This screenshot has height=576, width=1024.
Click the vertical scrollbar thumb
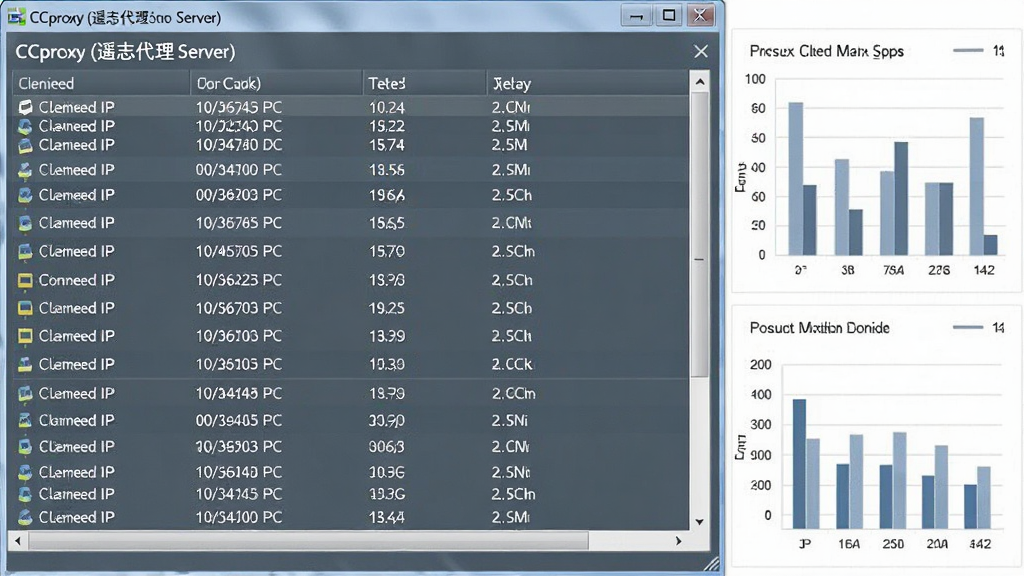pyautogui.click(x=699, y=235)
